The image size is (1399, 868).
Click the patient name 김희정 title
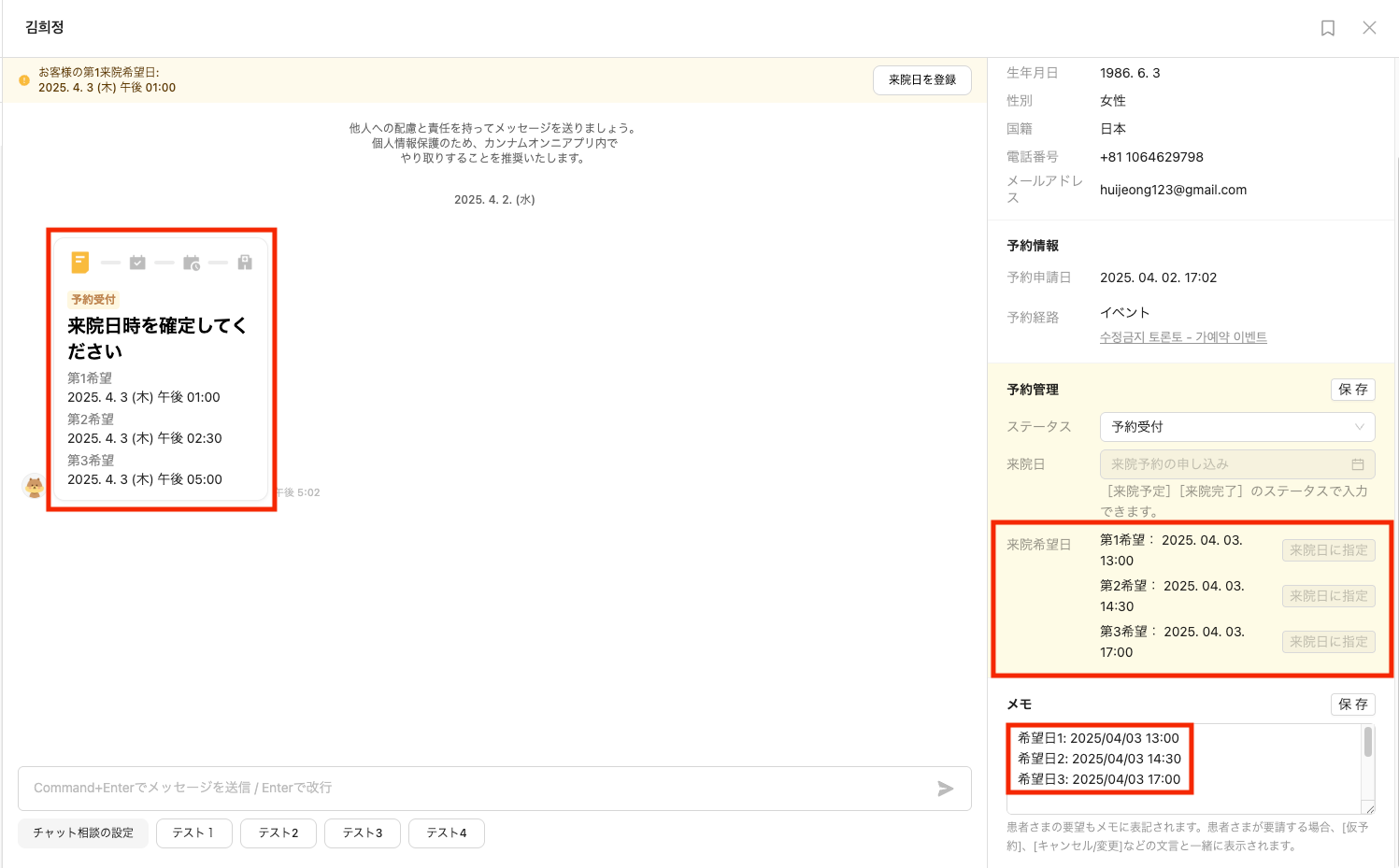45,28
